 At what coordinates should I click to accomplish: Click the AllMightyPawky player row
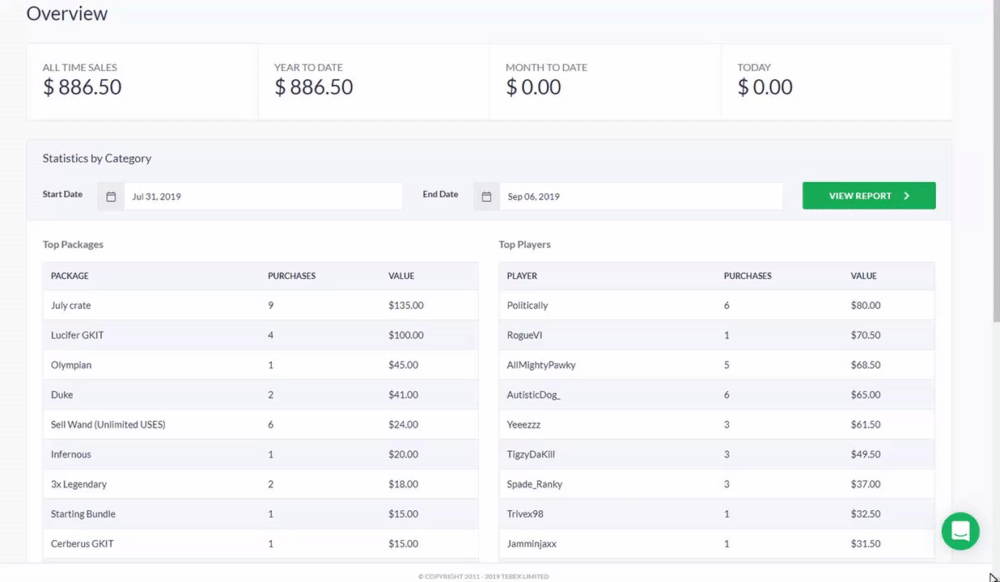(x=541, y=365)
